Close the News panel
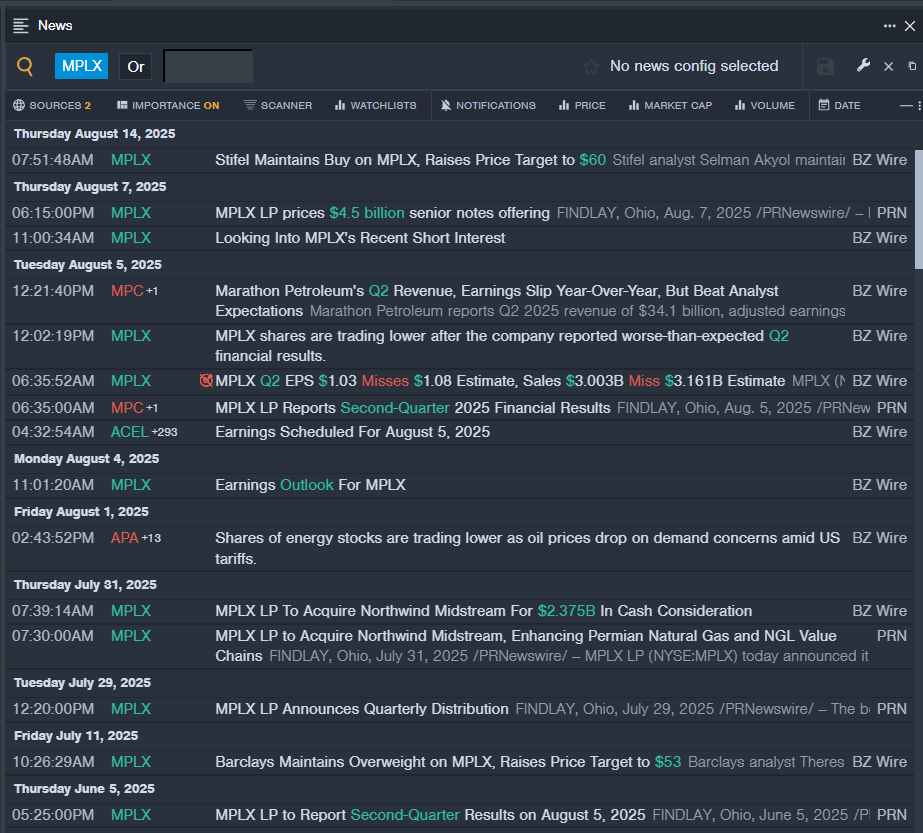This screenshot has height=833, width=923. tap(910, 26)
